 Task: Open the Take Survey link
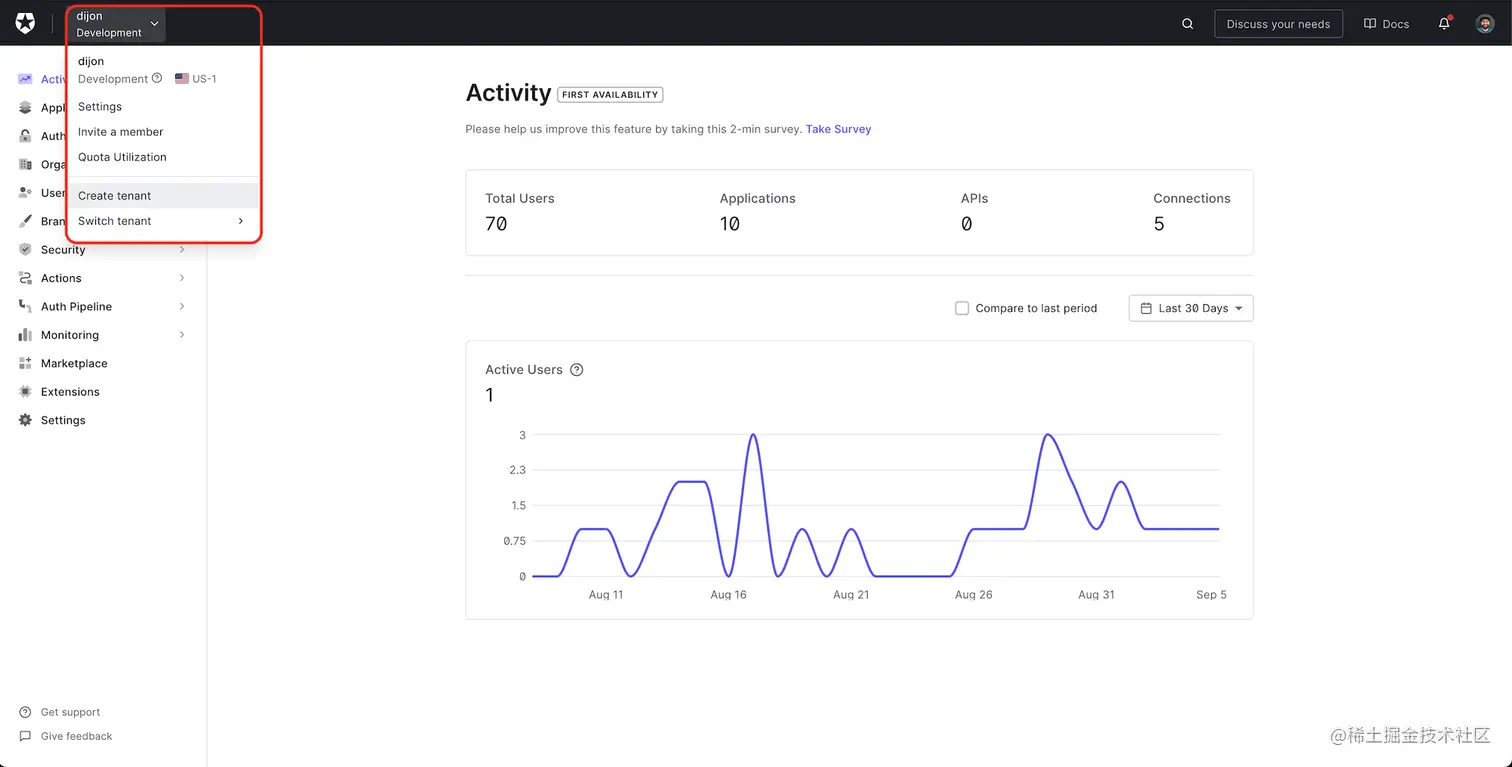click(x=838, y=129)
